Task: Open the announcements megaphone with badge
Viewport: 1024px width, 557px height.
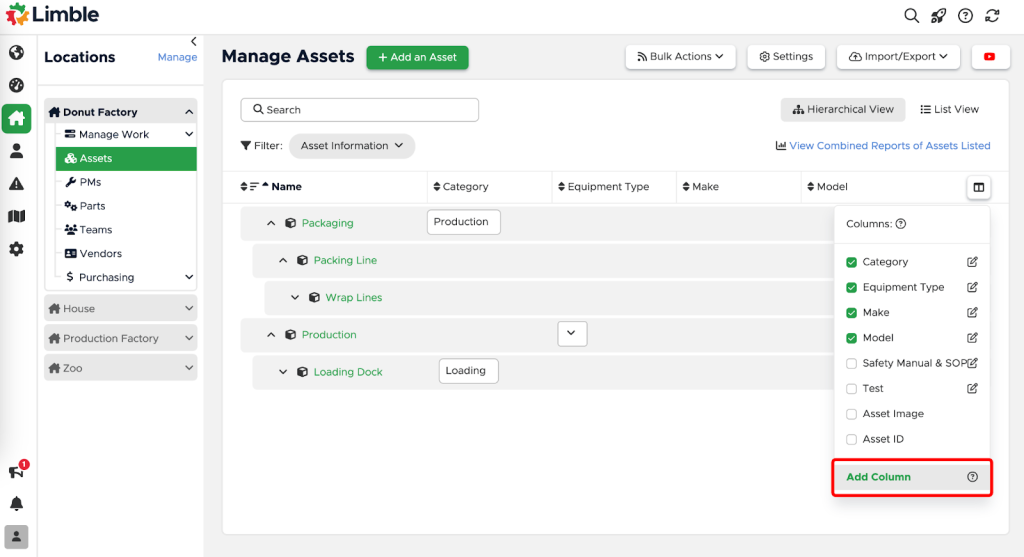Action: tap(16, 470)
